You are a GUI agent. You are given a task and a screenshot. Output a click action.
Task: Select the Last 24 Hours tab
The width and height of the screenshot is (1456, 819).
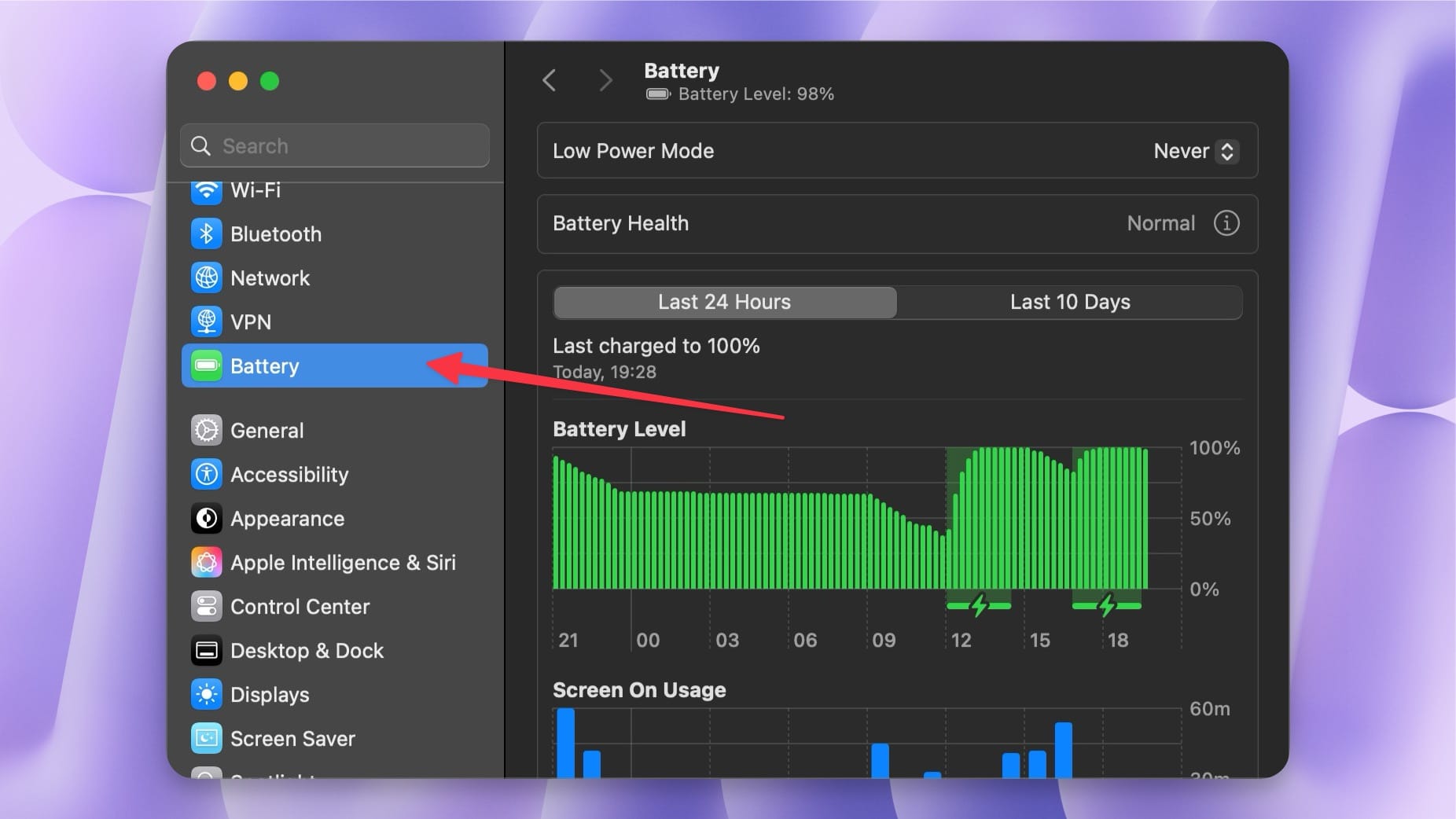tap(724, 302)
